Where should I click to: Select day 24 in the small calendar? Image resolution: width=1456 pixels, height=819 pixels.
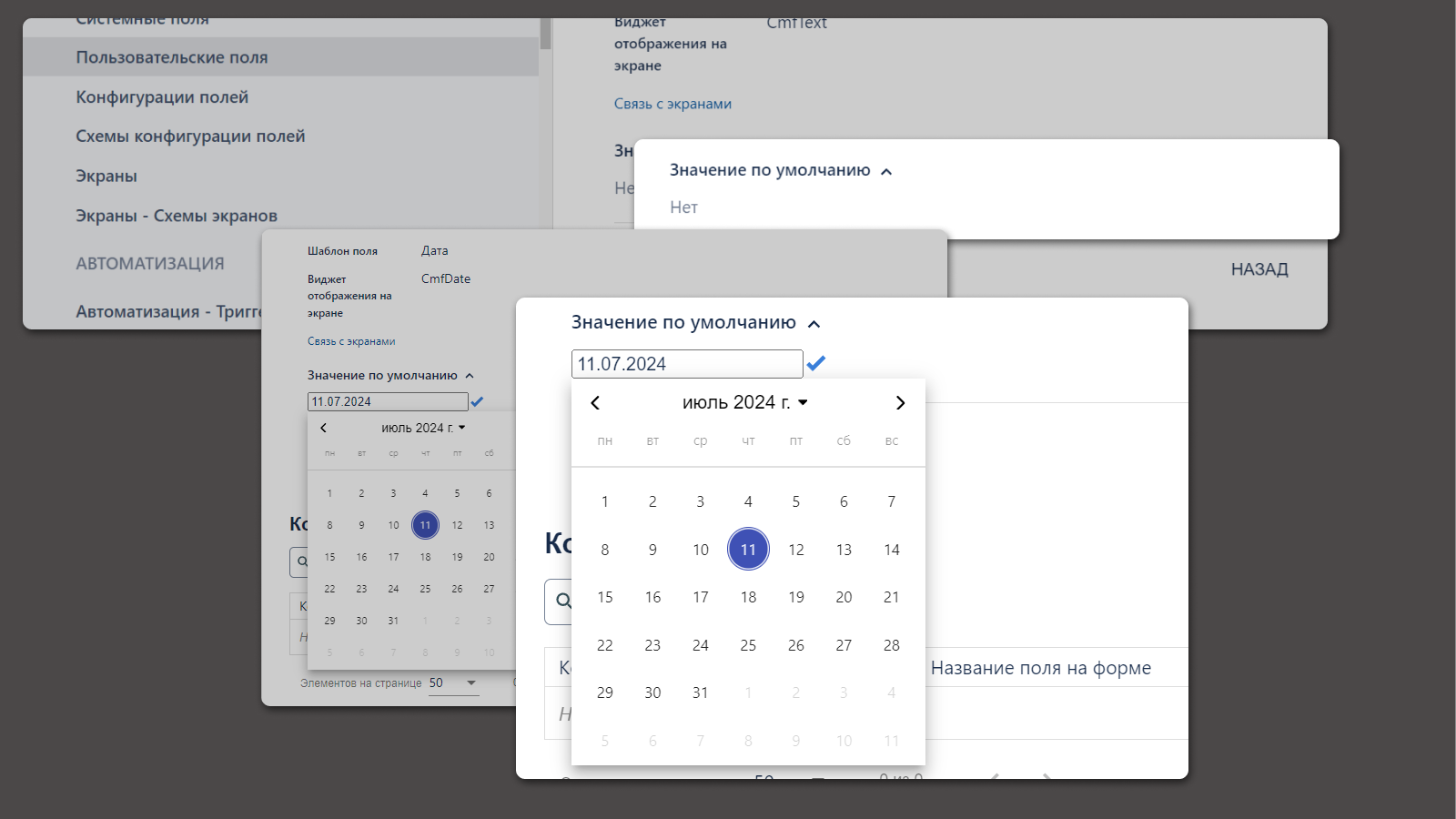click(x=393, y=589)
